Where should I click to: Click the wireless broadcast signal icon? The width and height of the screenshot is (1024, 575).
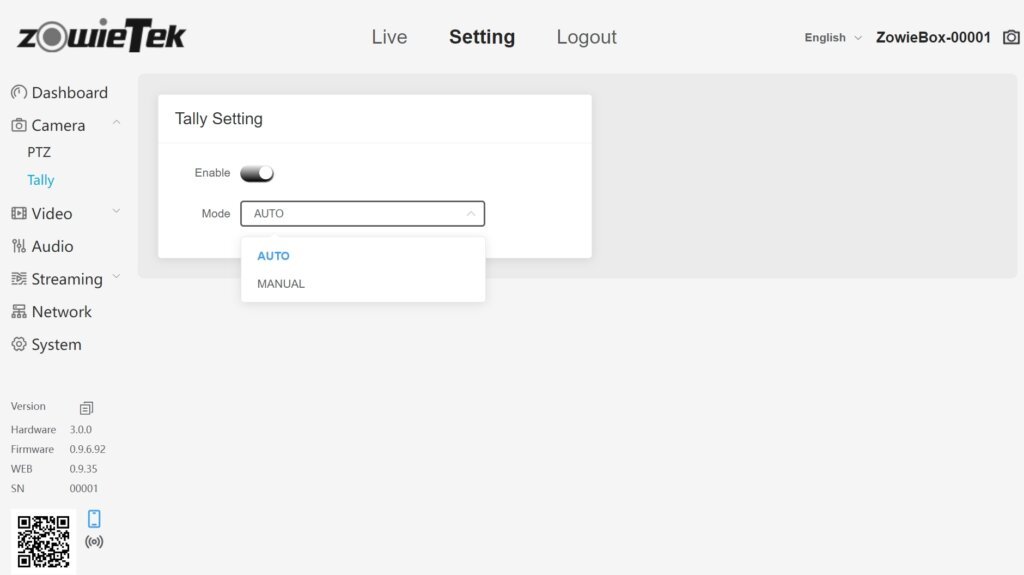[94, 542]
